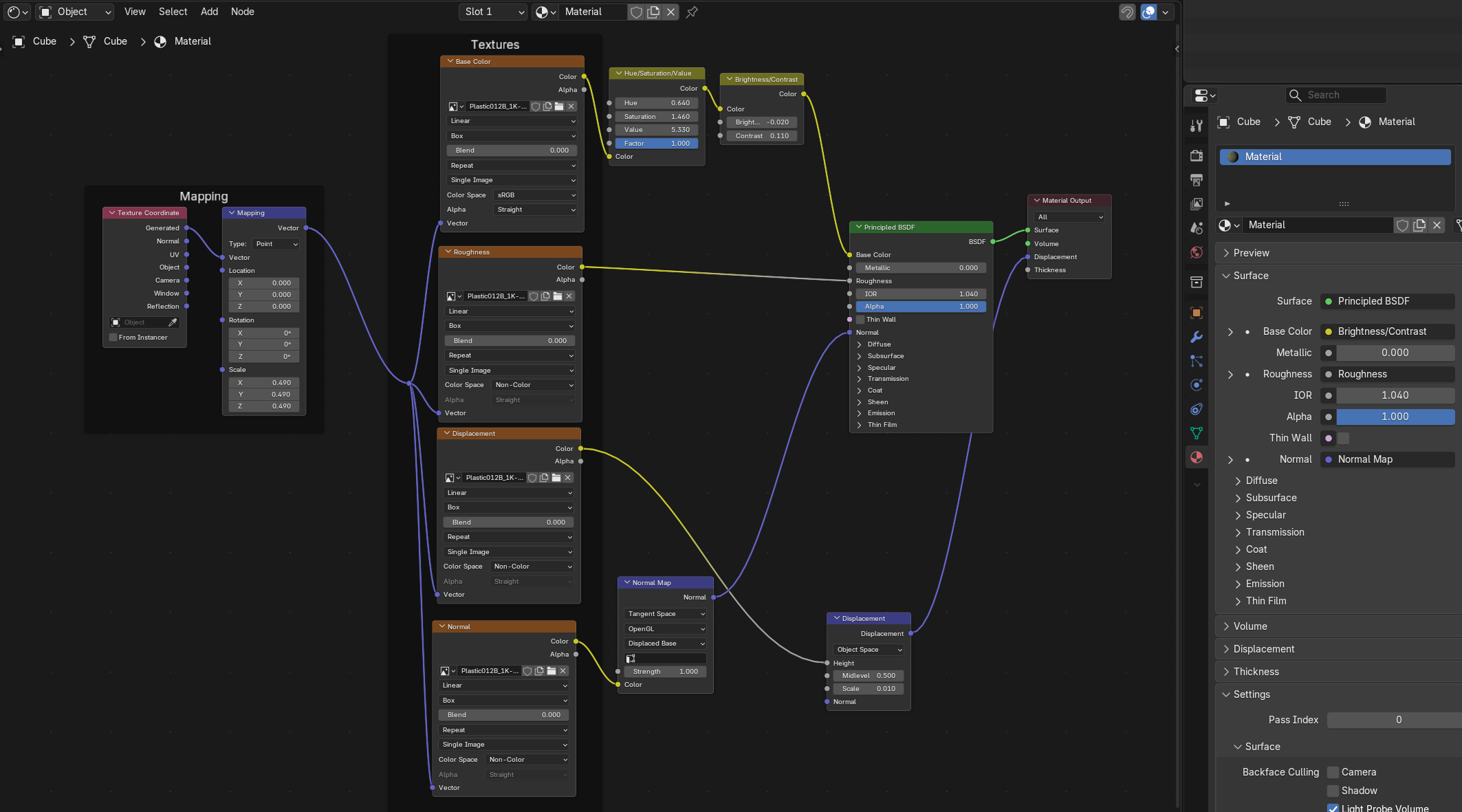
Task: Click Hue value slider on Hue/Saturation/Value node
Action: (657, 103)
